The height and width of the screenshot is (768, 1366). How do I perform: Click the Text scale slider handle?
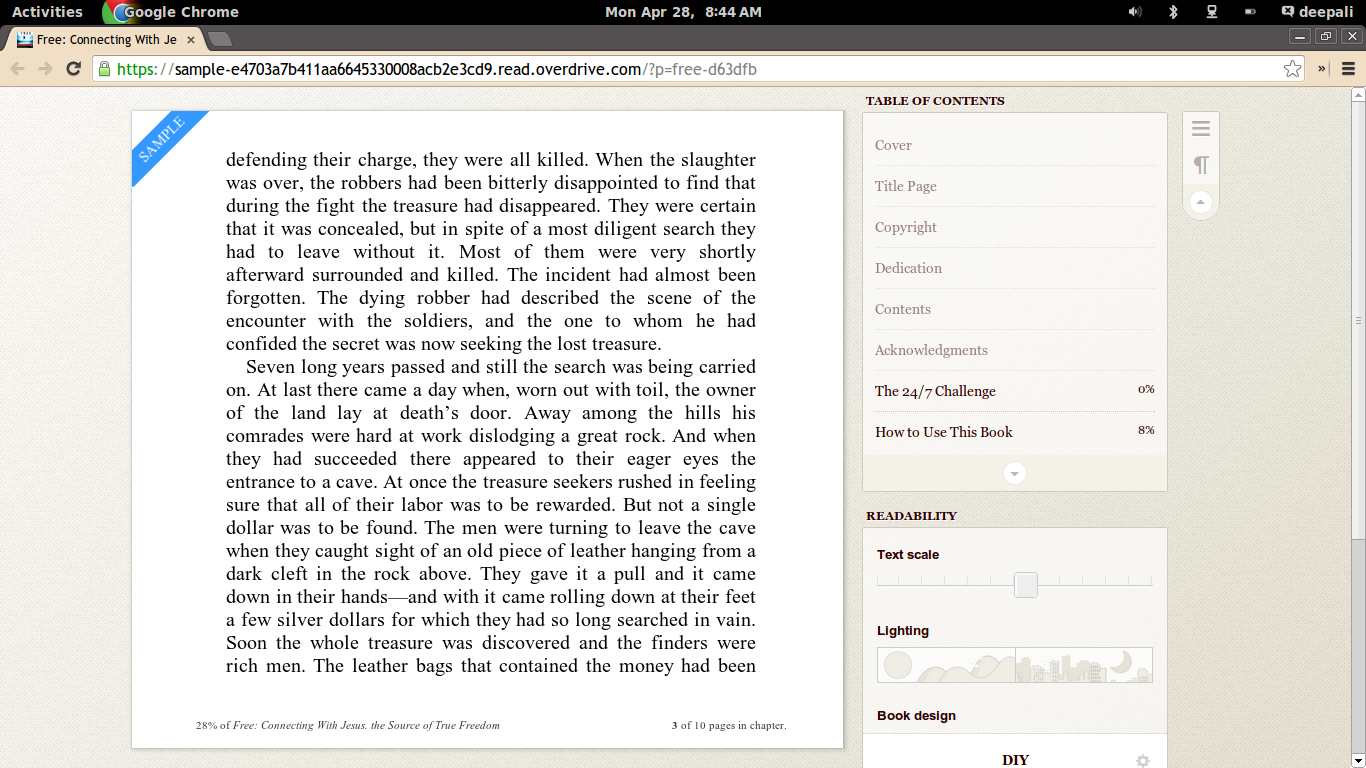tap(1026, 584)
